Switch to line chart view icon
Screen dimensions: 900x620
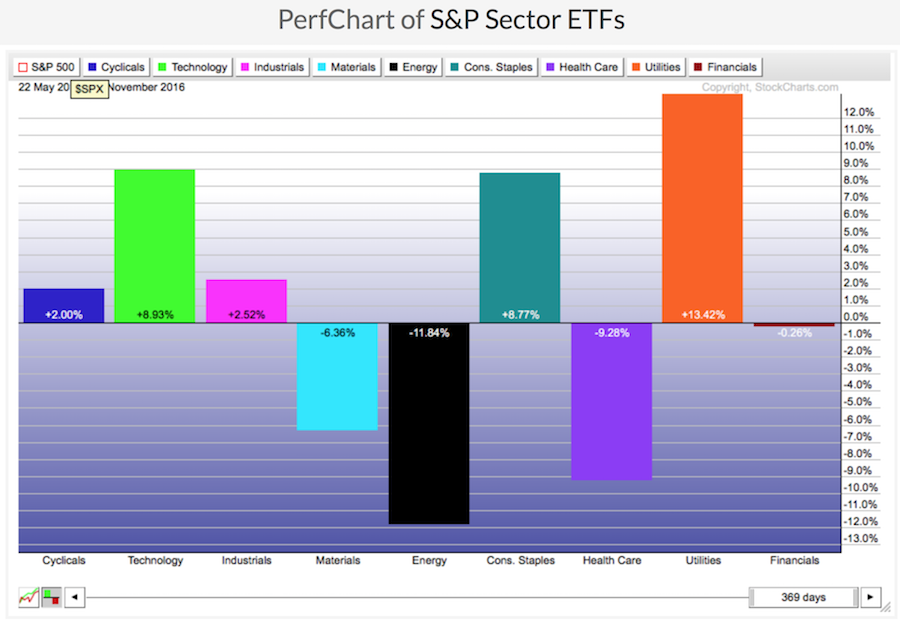pyautogui.click(x=27, y=597)
